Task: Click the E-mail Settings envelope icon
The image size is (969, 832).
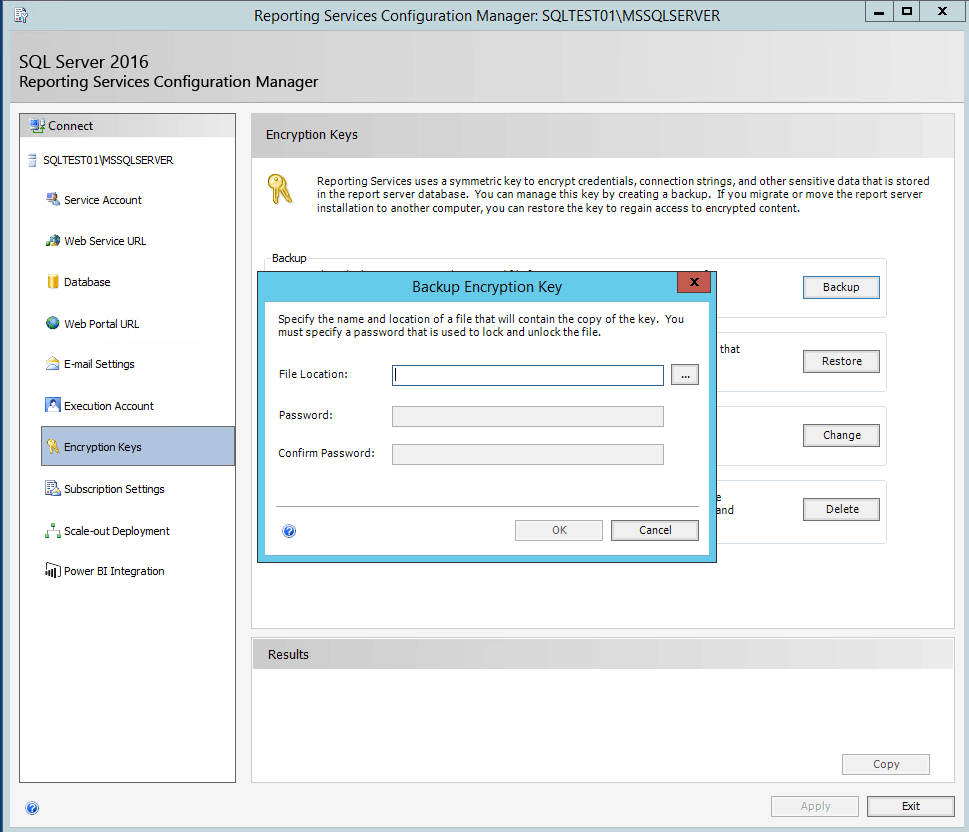Action: [53, 363]
